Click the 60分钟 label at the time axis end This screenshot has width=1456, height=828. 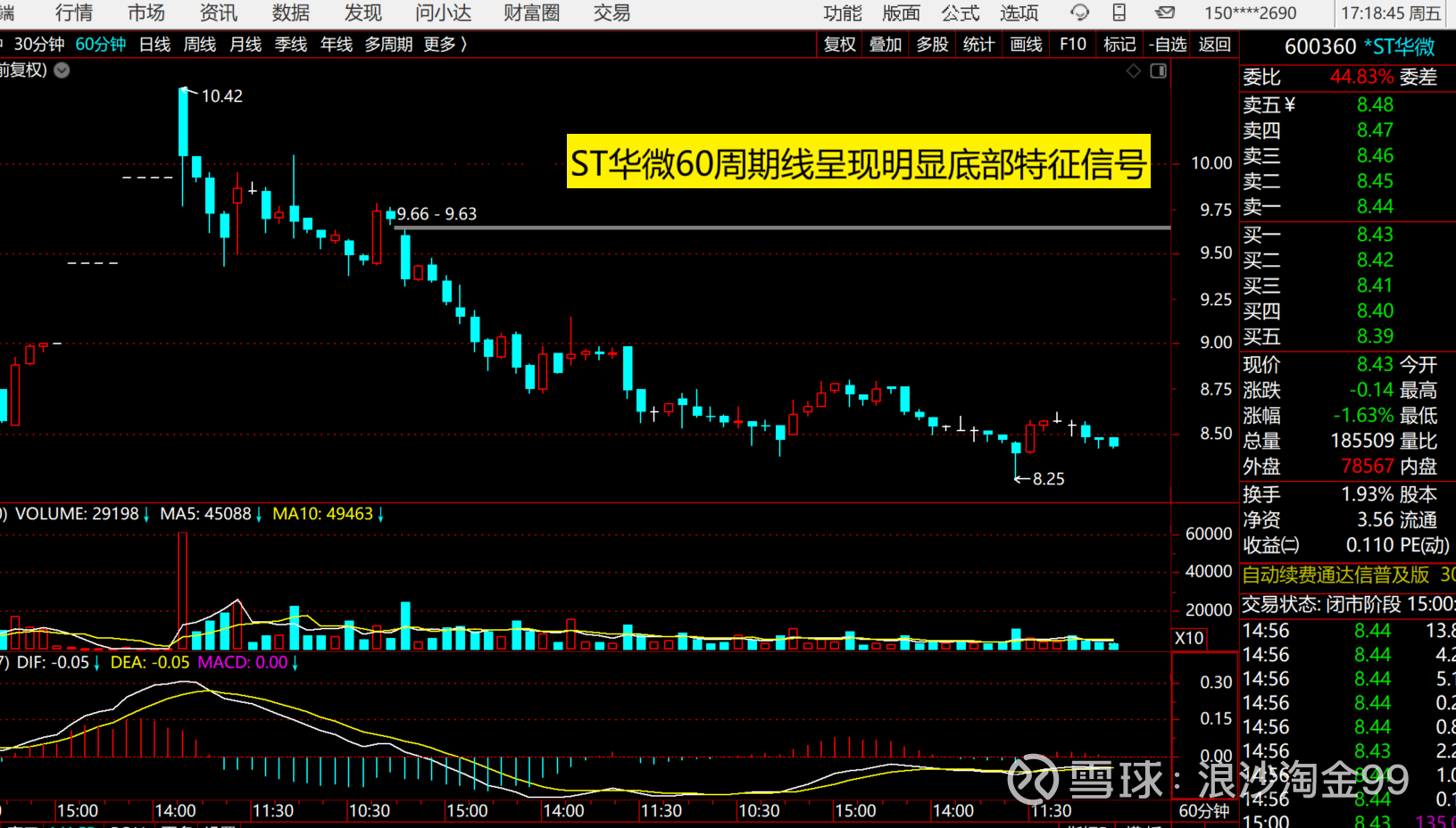[x=1204, y=811]
